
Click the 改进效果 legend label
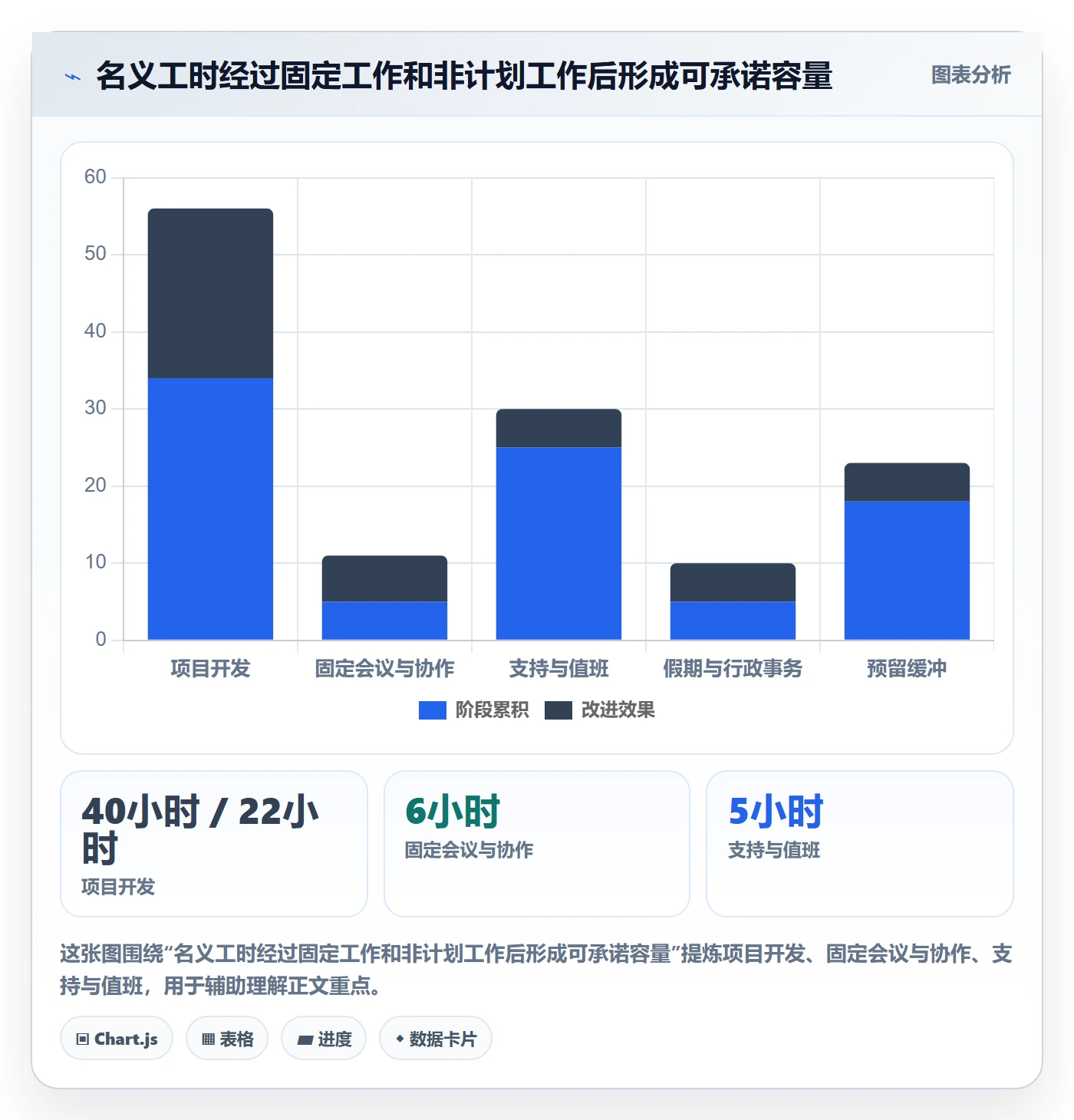pos(618,710)
